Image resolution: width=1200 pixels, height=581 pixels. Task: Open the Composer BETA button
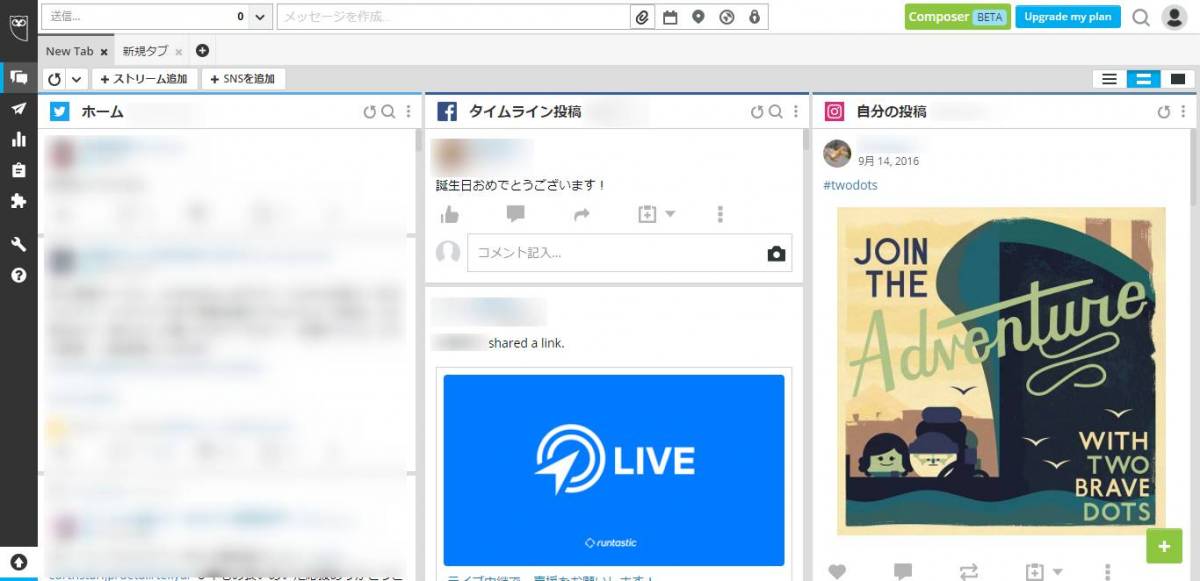coord(958,17)
